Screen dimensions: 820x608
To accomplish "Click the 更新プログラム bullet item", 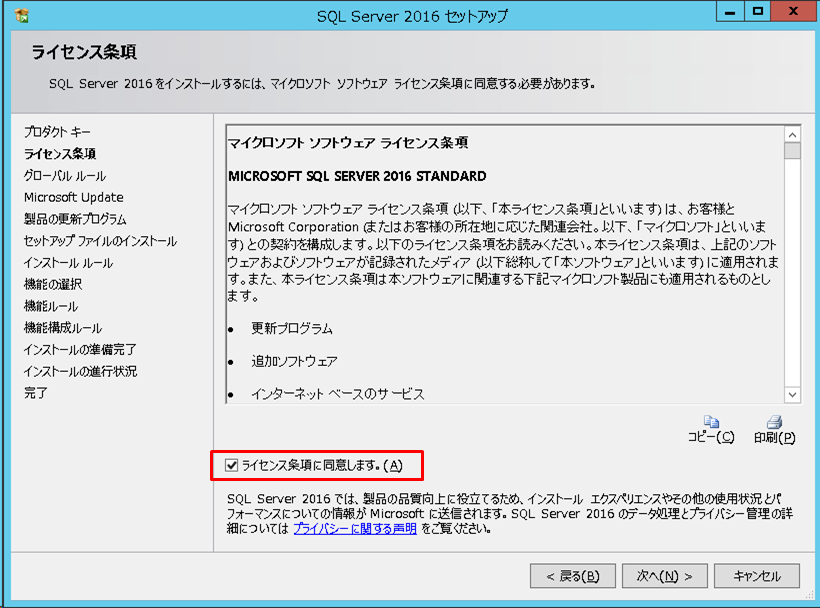I will (x=292, y=329).
